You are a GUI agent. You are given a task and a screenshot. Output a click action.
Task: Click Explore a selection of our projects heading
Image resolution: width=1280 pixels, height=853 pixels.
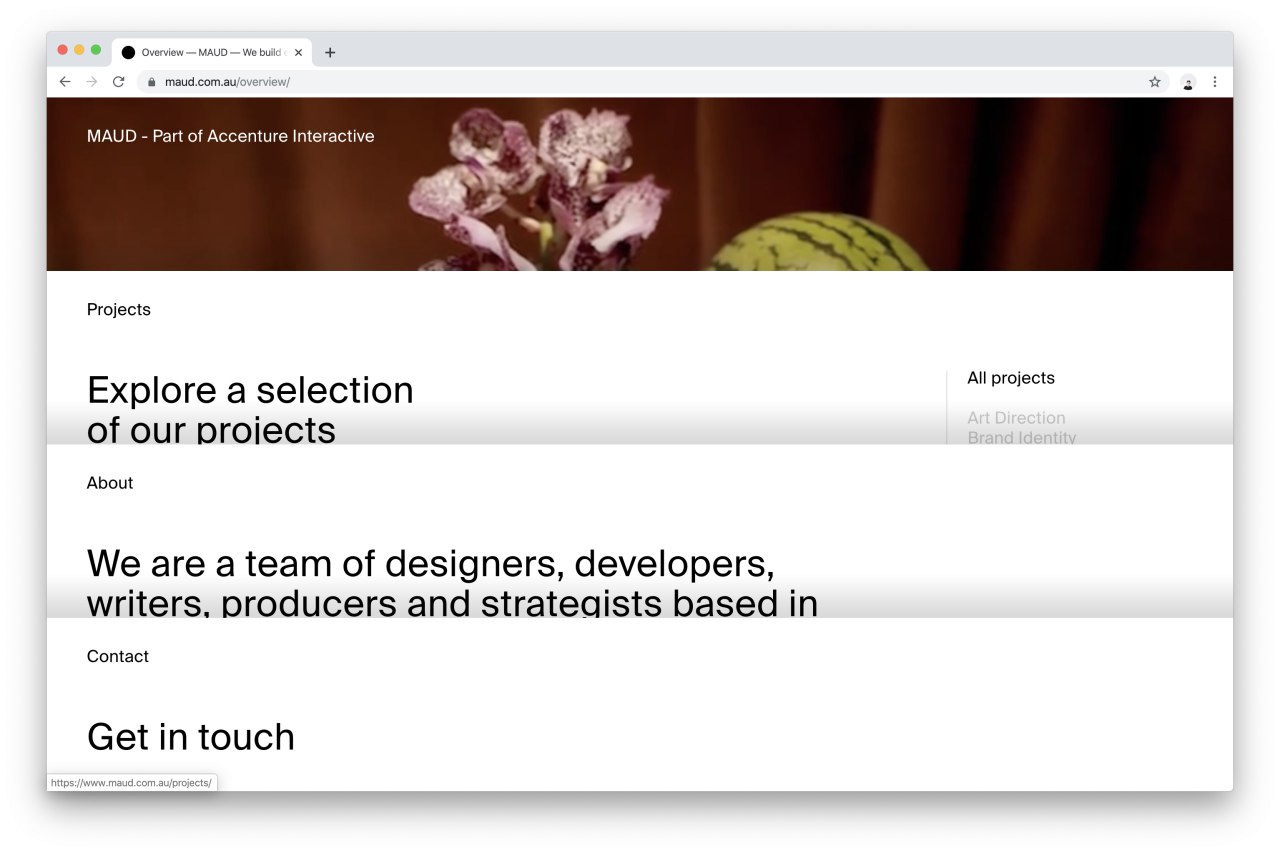click(x=250, y=408)
